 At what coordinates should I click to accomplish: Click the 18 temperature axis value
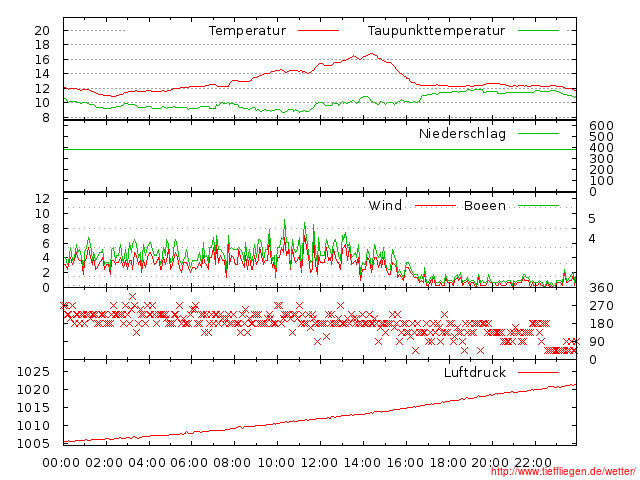(x=42, y=45)
